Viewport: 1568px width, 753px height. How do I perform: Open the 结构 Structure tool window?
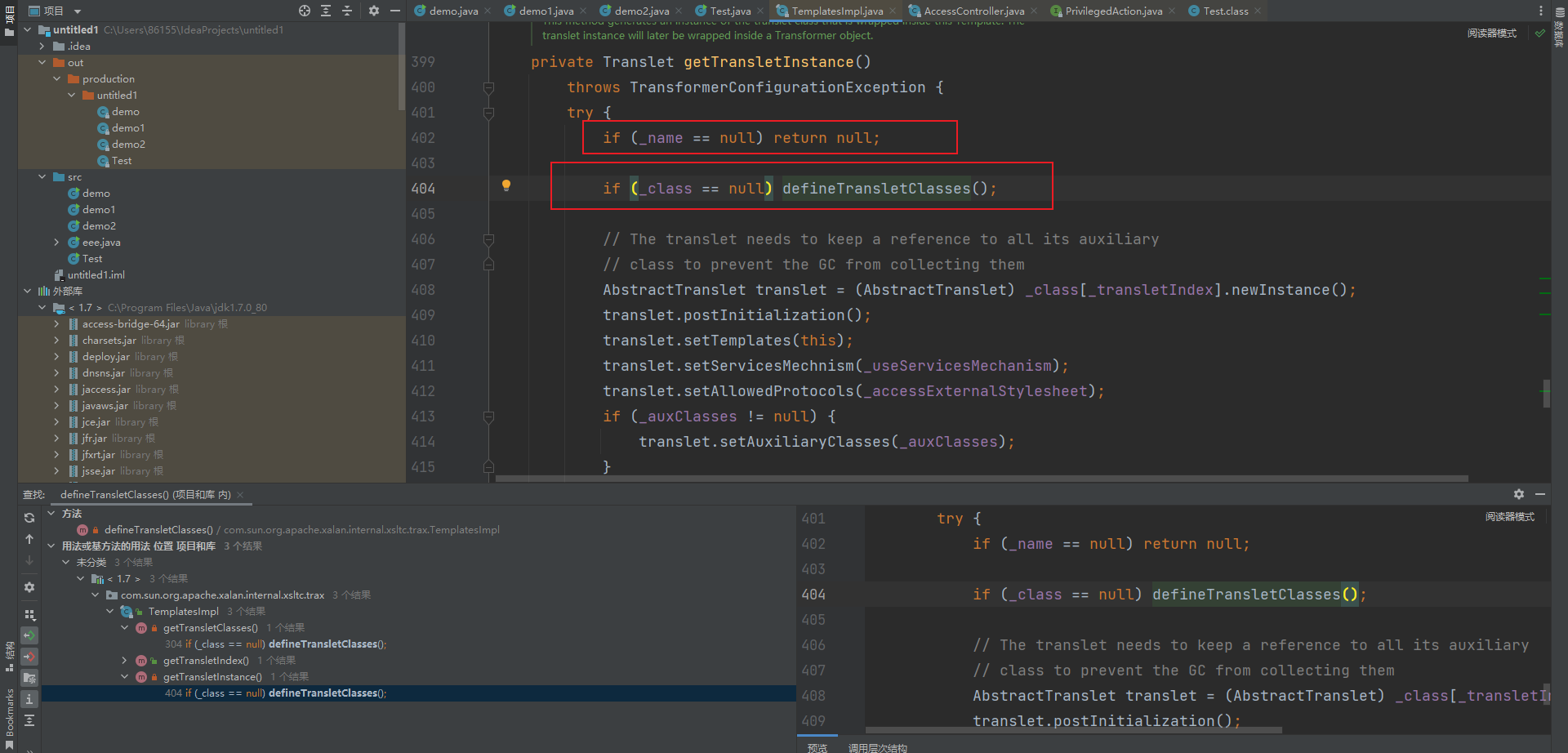[9, 656]
